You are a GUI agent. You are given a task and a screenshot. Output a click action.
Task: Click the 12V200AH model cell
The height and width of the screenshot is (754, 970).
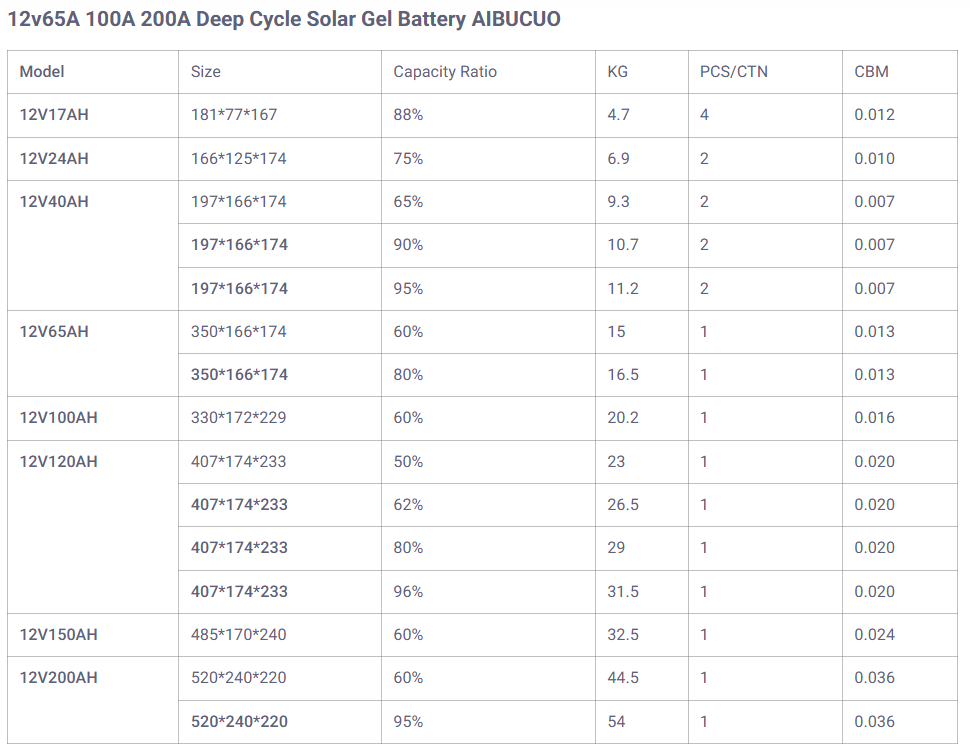point(58,678)
